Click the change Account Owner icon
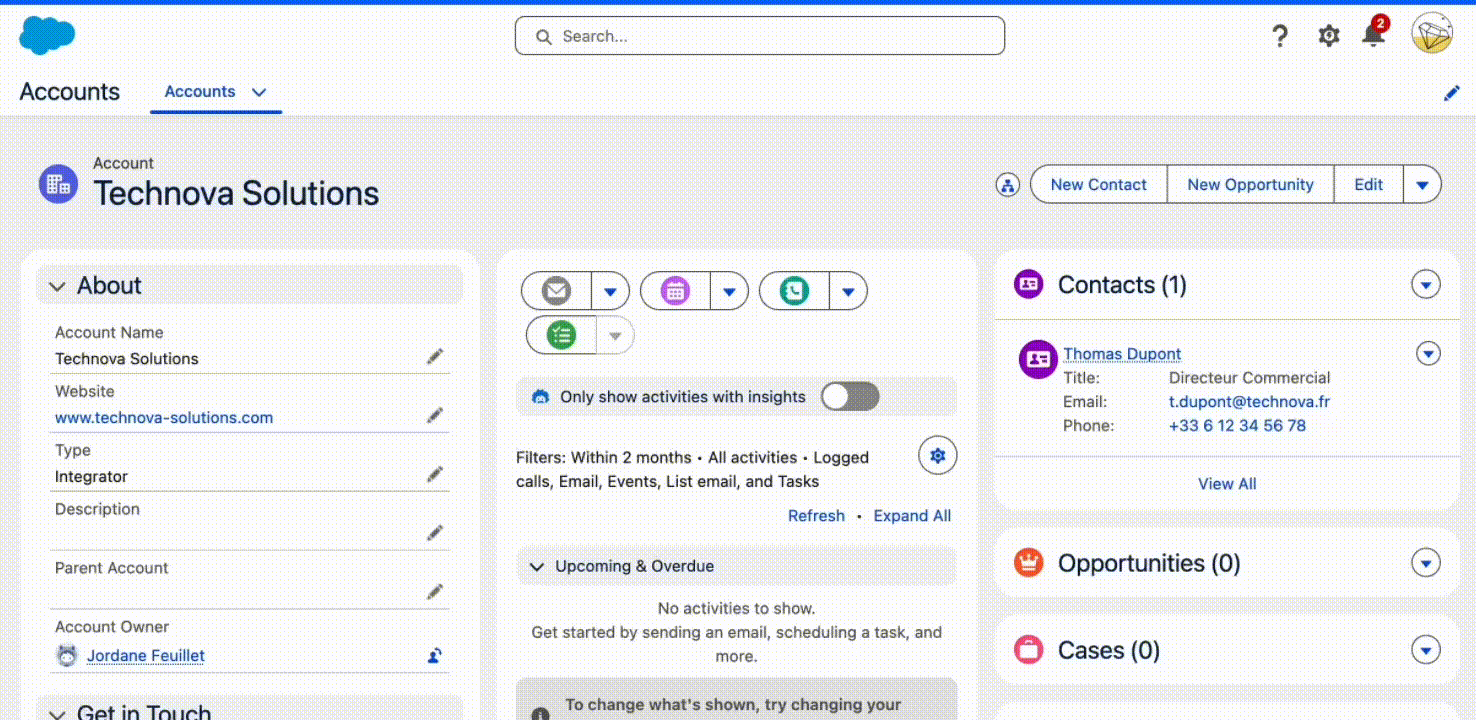1476x720 pixels. 435,656
